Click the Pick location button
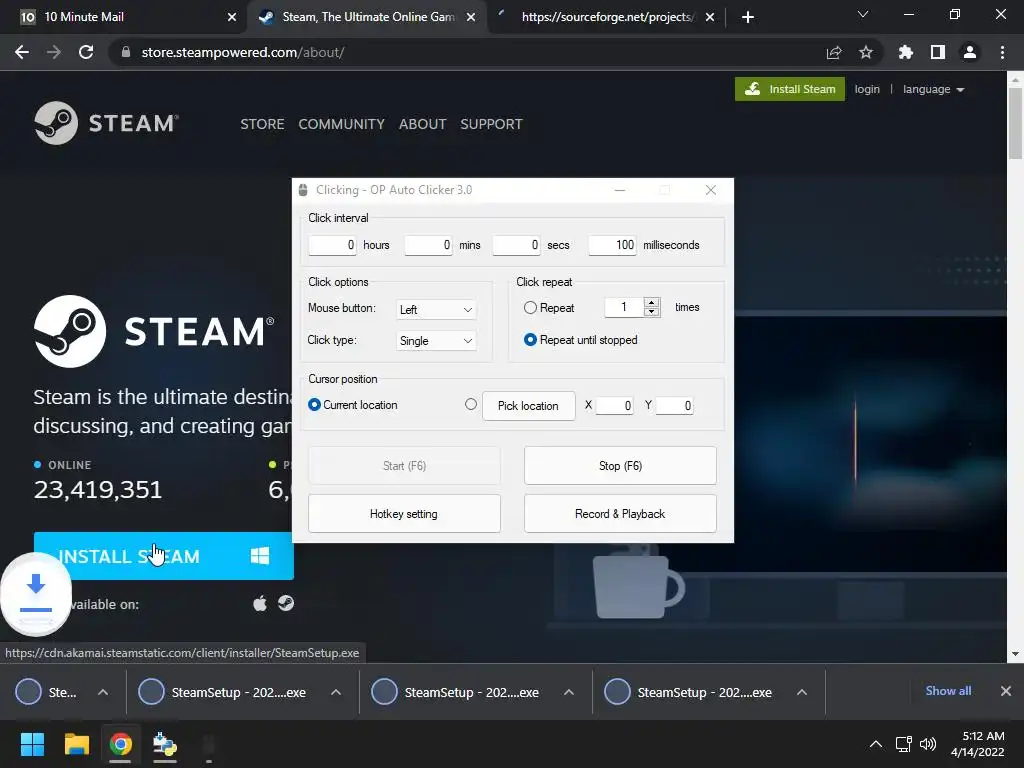This screenshot has height=768, width=1024. (528, 406)
